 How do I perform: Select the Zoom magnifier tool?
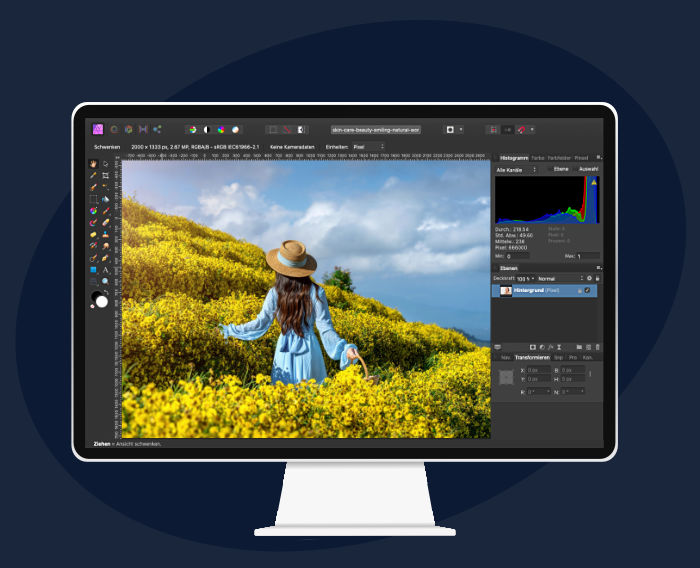point(106,282)
